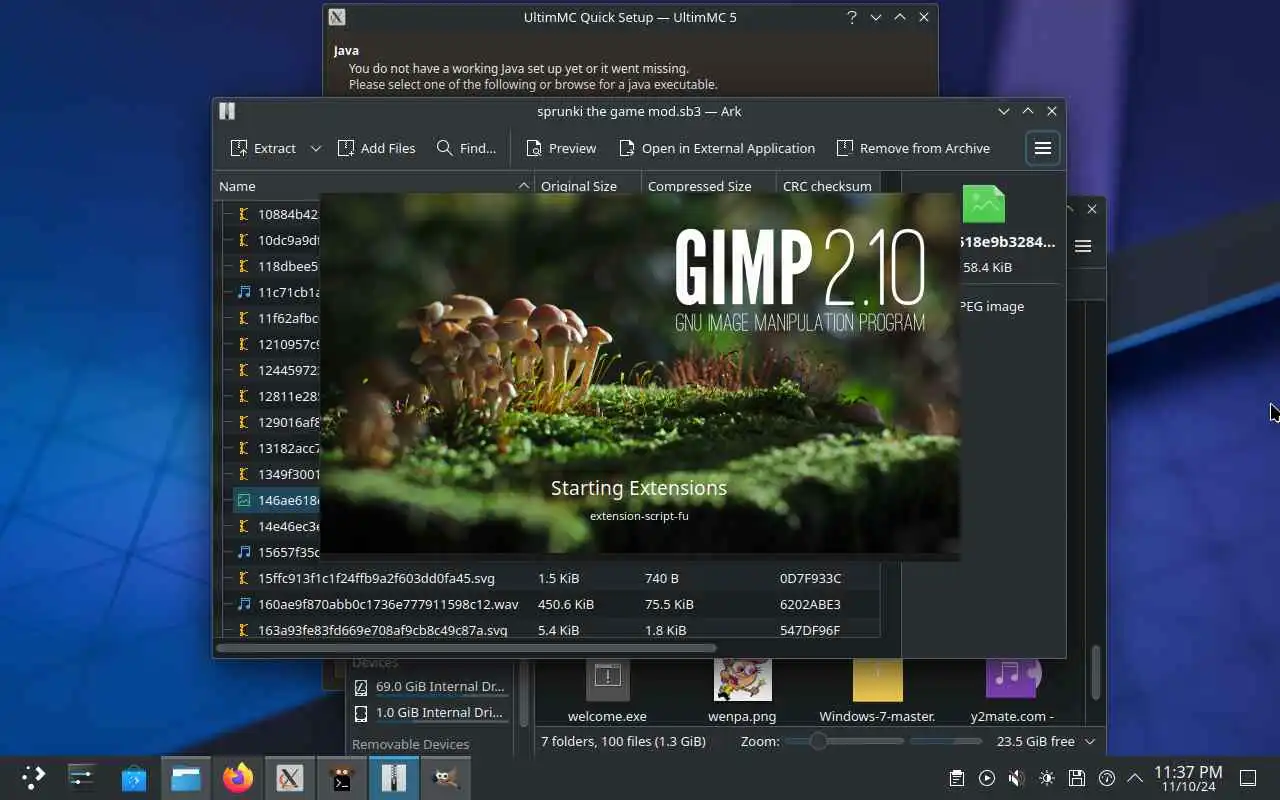Click Open in External Application

(x=716, y=148)
